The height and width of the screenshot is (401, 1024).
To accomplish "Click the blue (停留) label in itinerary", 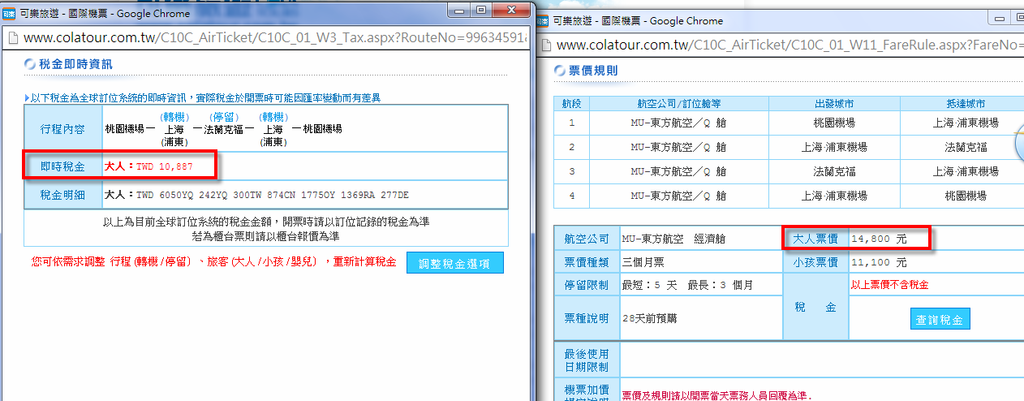I will coord(224,116).
